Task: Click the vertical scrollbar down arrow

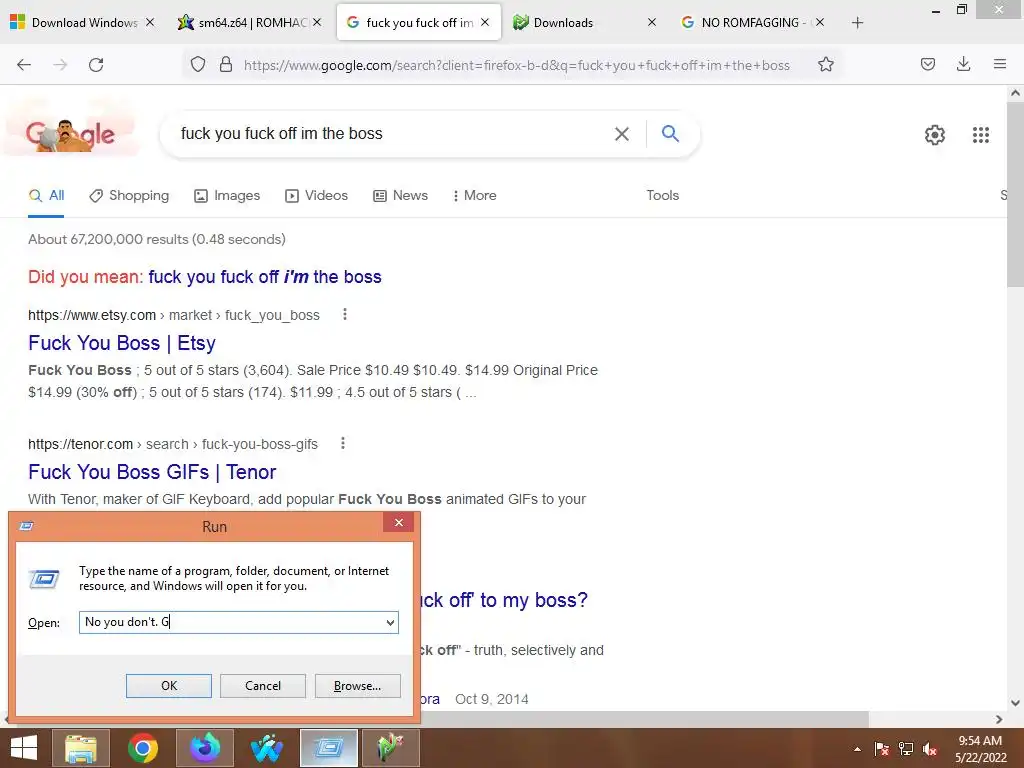Action: [x=1015, y=703]
